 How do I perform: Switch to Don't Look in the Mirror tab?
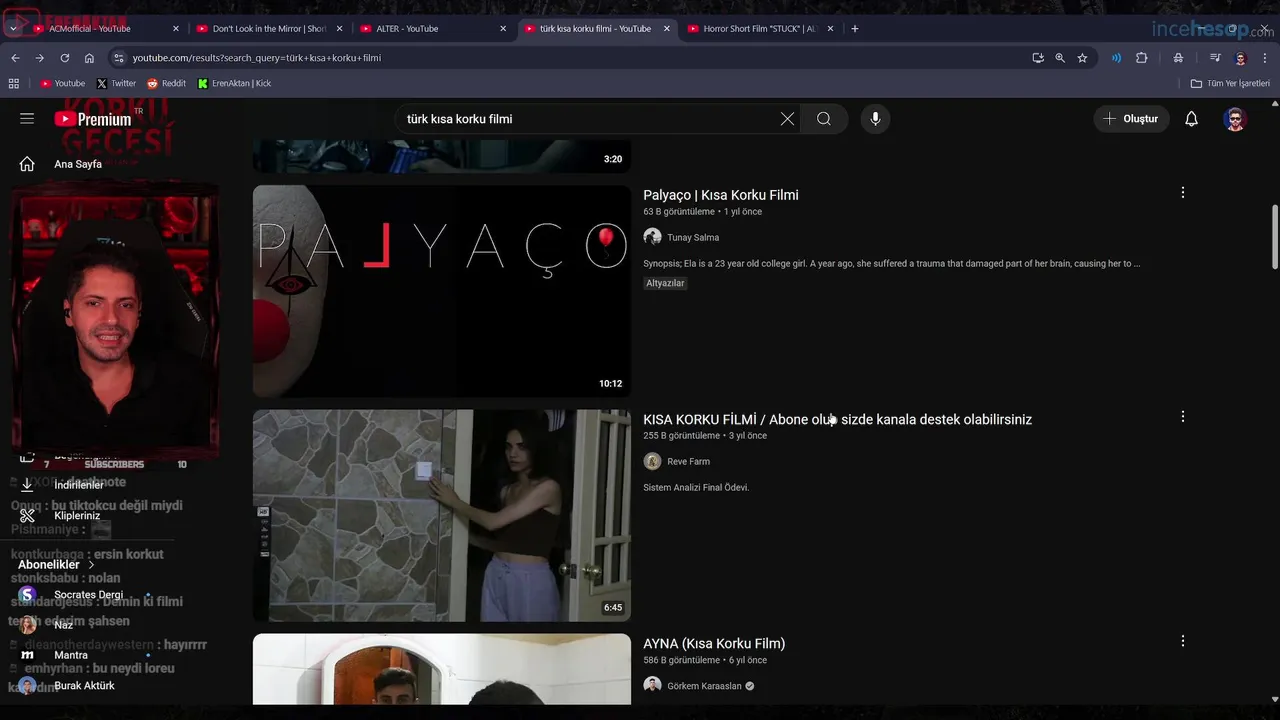pos(270,29)
